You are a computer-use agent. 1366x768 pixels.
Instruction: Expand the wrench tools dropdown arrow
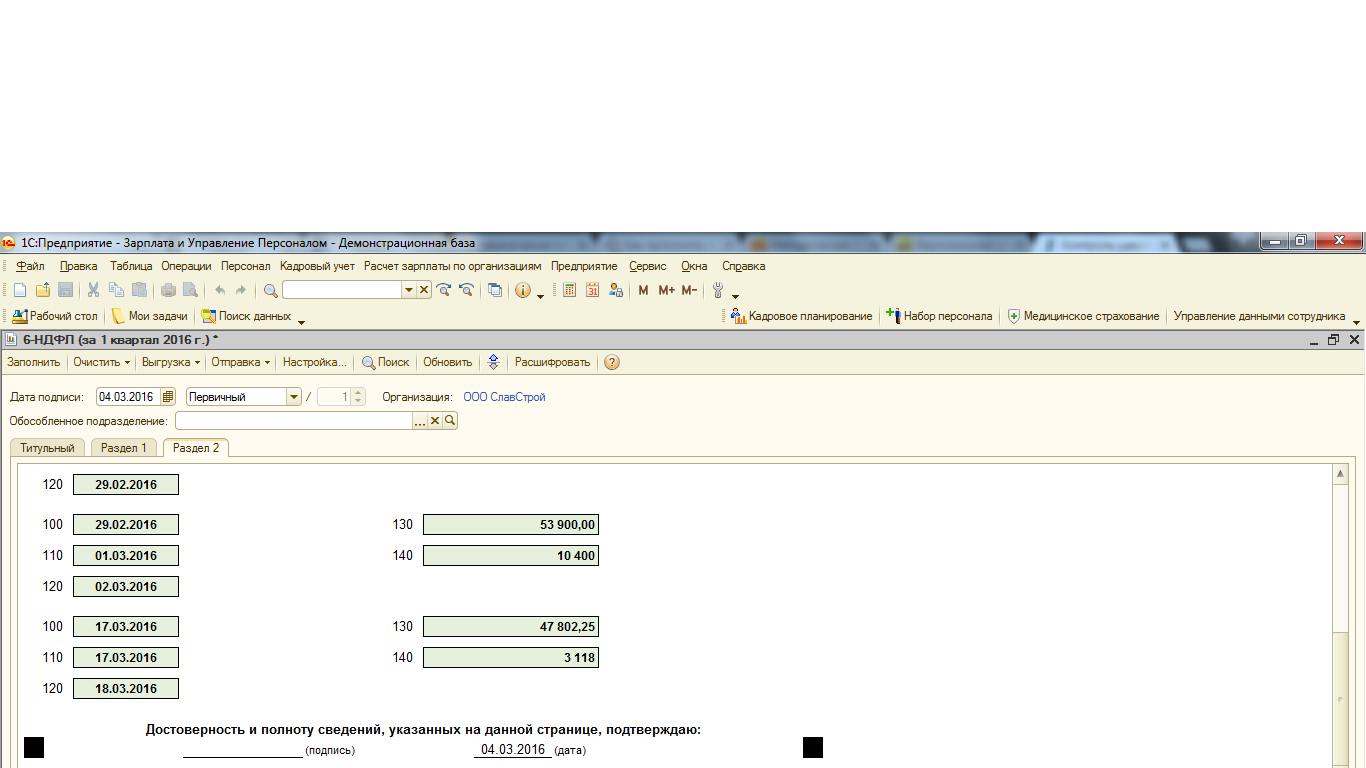tap(735, 296)
